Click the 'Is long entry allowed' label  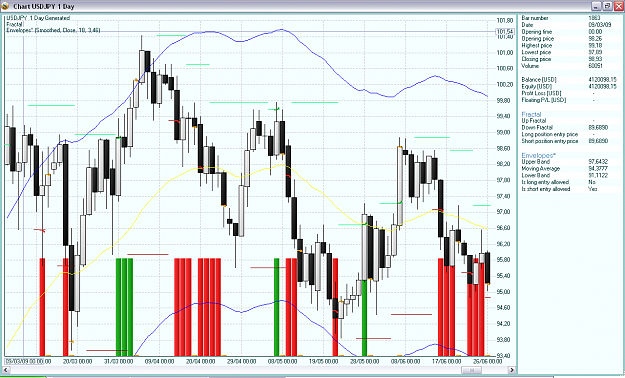(545, 182)
